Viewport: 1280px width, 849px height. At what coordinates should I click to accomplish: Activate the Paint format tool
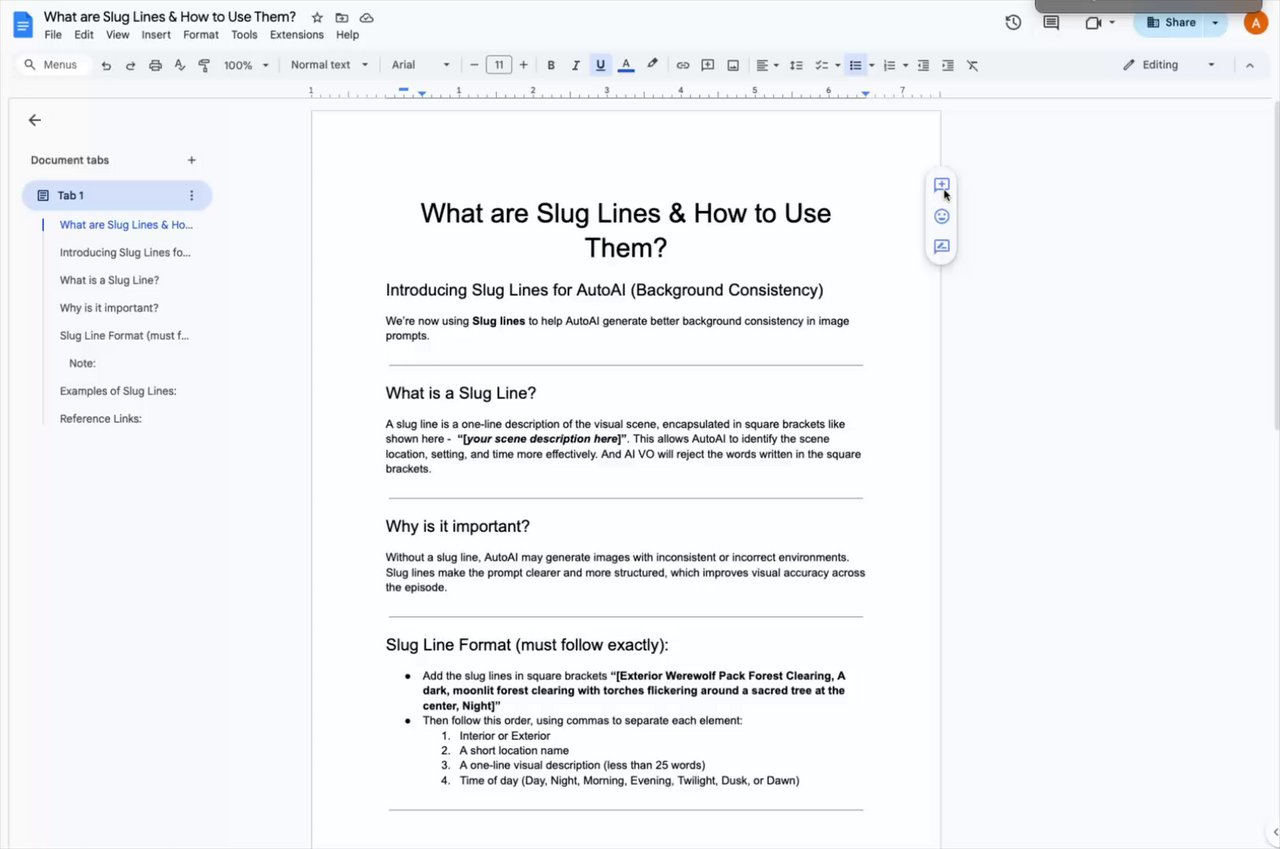tap(204, 65)
